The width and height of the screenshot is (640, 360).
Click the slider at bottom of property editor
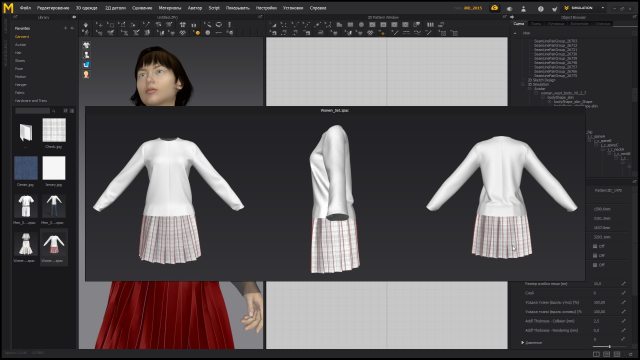coord(609,347)
